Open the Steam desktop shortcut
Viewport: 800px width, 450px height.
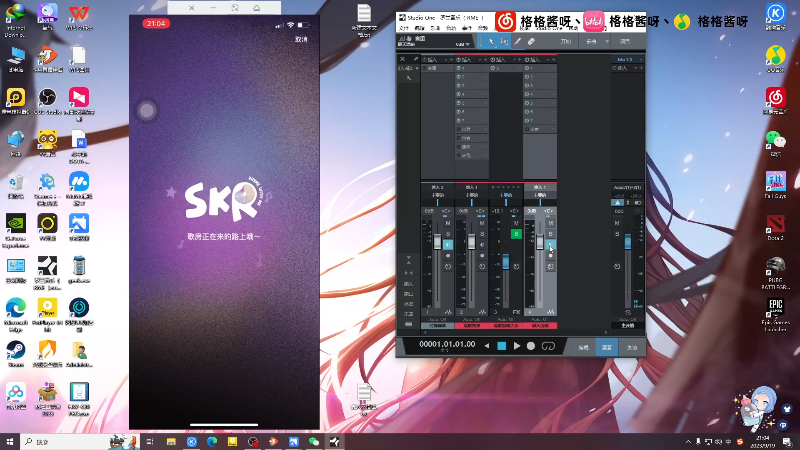[x=16, y=354]
